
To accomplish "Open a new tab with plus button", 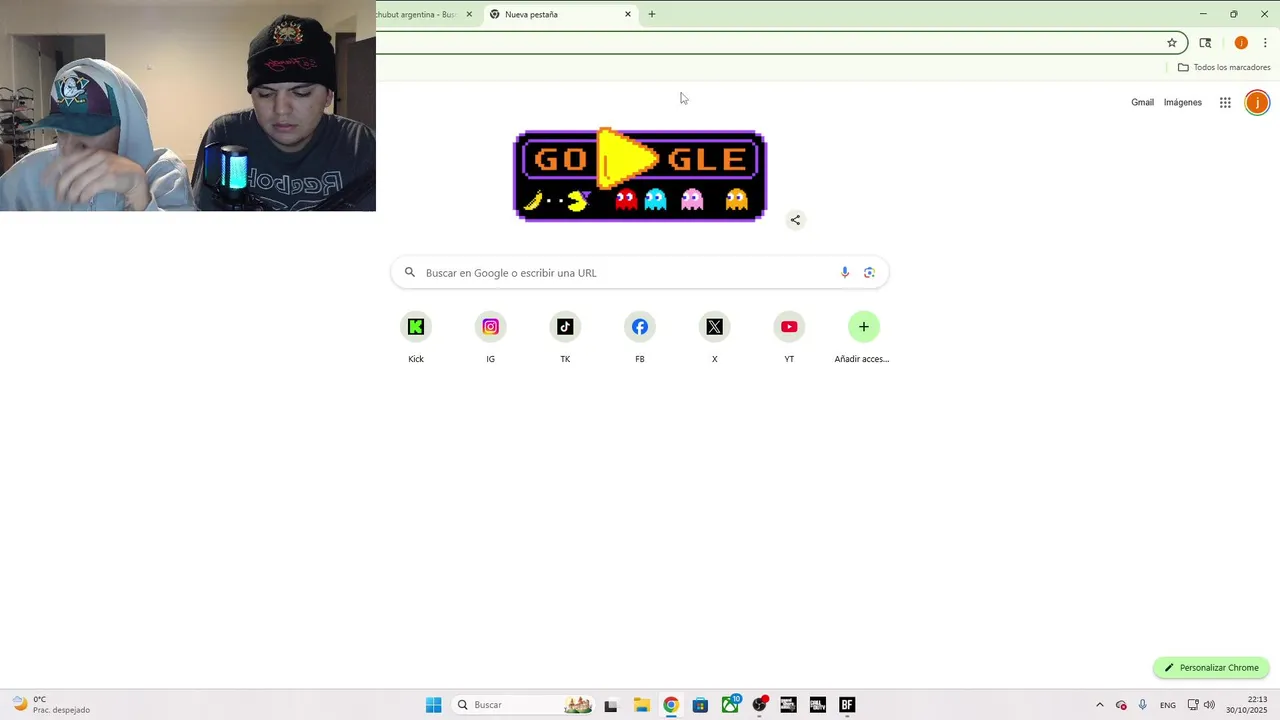I will pos(652,14).
